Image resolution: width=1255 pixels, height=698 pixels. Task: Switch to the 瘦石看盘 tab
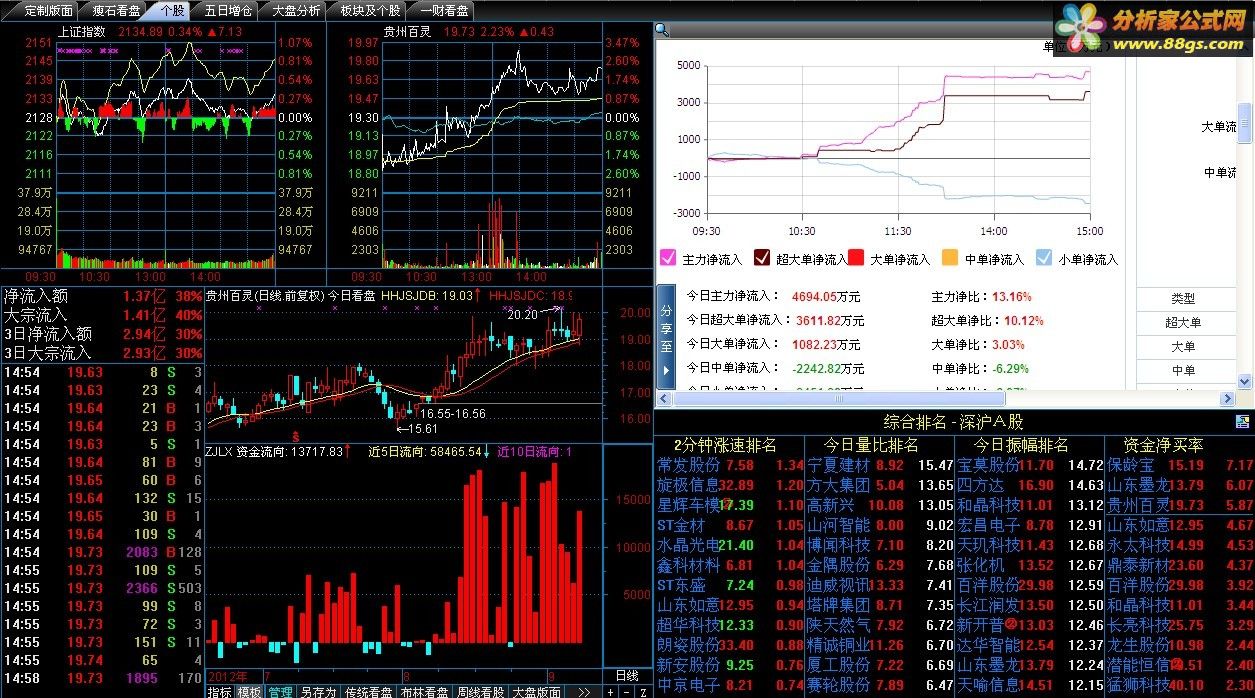116,11
